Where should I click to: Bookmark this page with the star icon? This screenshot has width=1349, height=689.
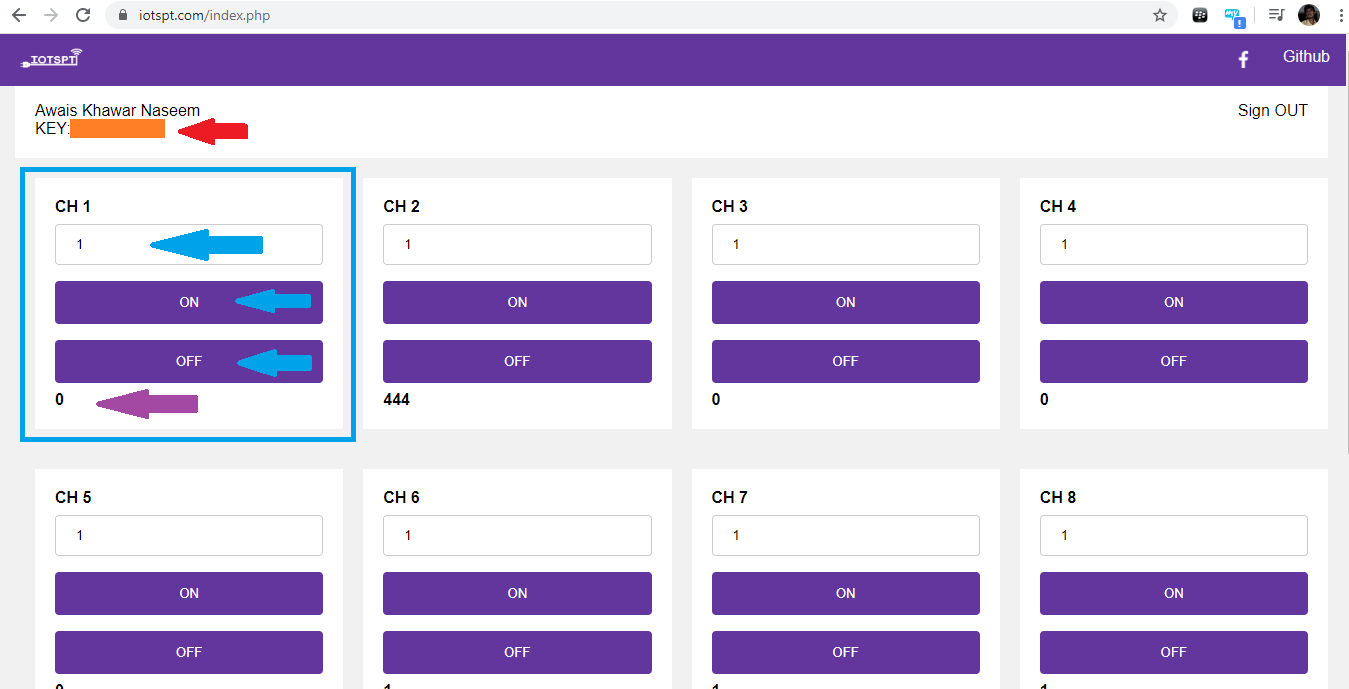pos(1160,15)
